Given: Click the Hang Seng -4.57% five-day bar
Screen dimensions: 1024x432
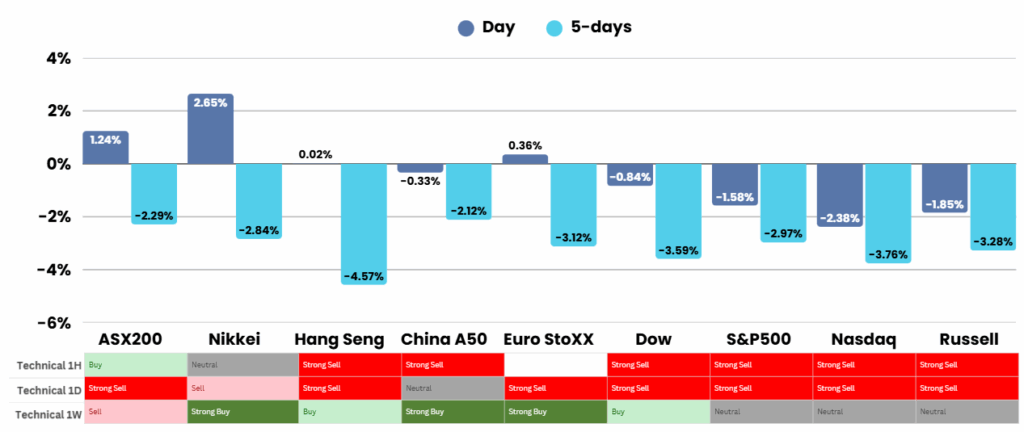Looking at the screenshot, I should click(x=364, y=223).
